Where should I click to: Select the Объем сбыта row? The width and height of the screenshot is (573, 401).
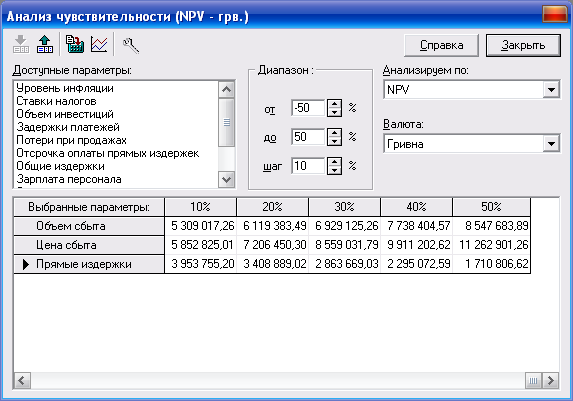pyautogui.click(x=89, y=226)
